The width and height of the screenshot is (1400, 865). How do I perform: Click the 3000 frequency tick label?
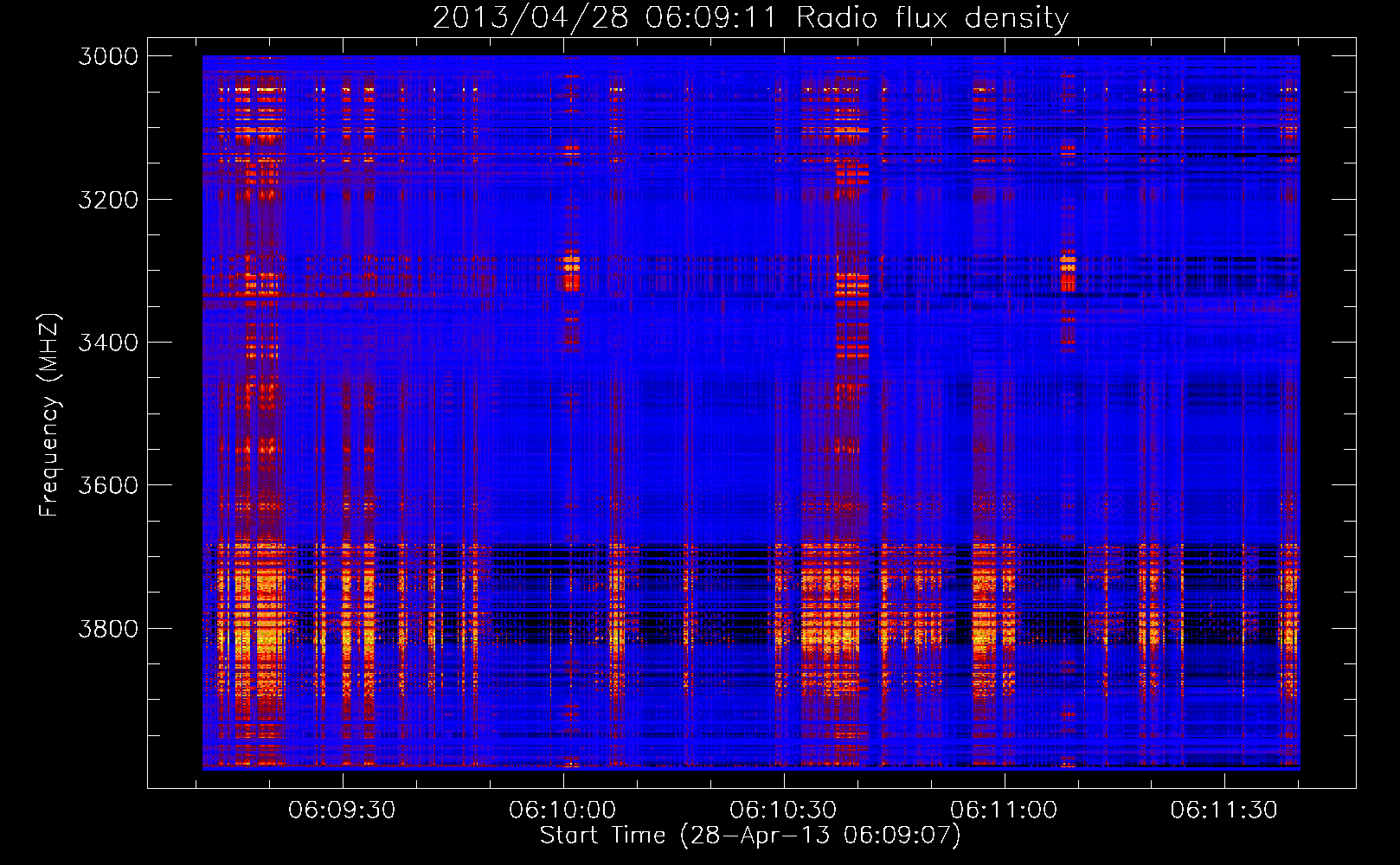(x=108, y=56)
